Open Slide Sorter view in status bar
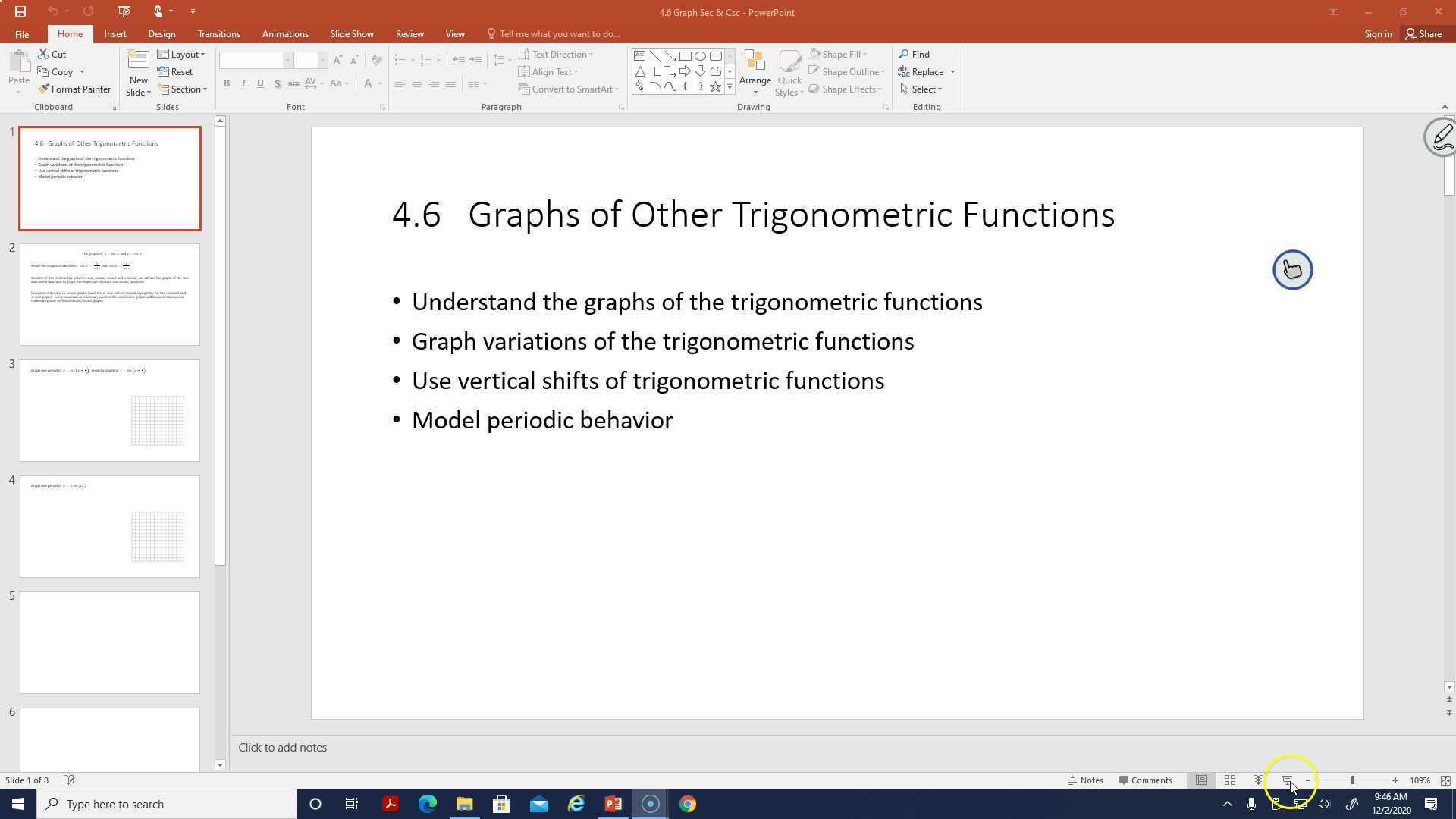Screen dimensions: 1456x819 (x=1230, y=780)
